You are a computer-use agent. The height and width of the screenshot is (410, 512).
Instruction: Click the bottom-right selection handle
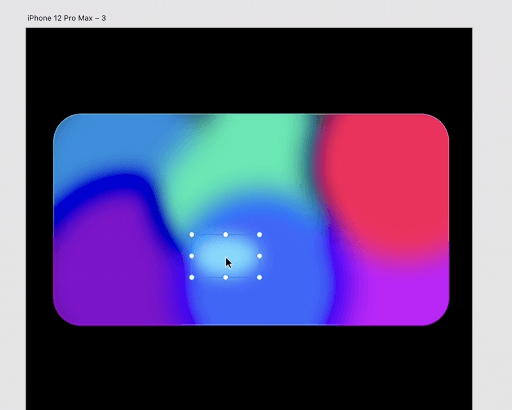(x=259, y=277)
